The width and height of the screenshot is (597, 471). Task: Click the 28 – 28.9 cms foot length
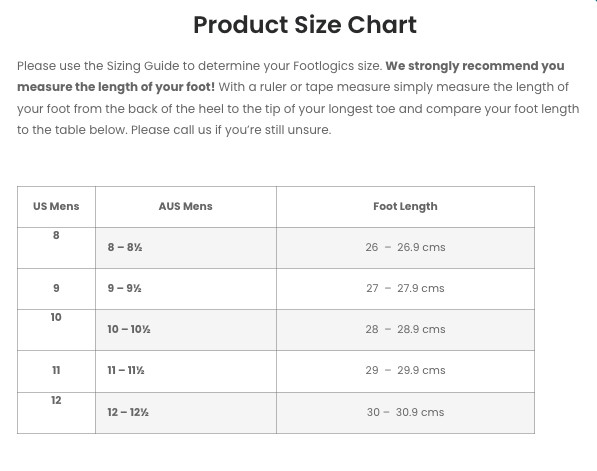(x=405, y=330)
